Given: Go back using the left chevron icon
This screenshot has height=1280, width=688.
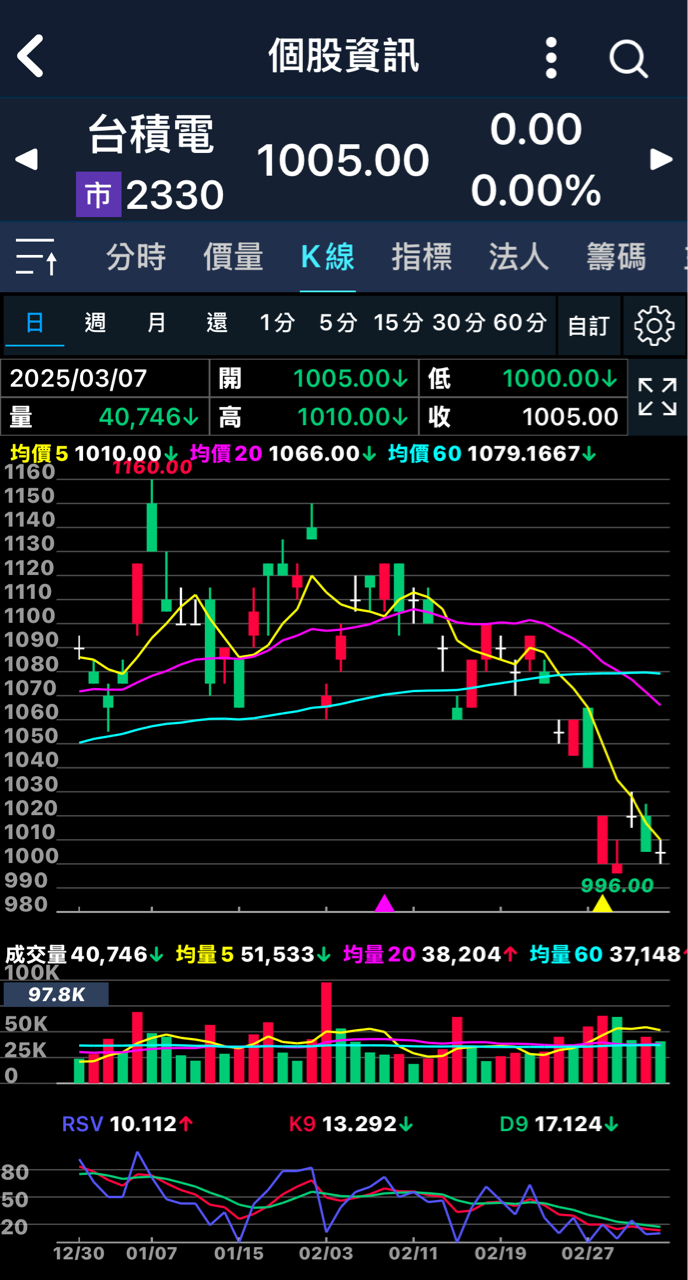Looking at the screenshot, I should [31, 57].
